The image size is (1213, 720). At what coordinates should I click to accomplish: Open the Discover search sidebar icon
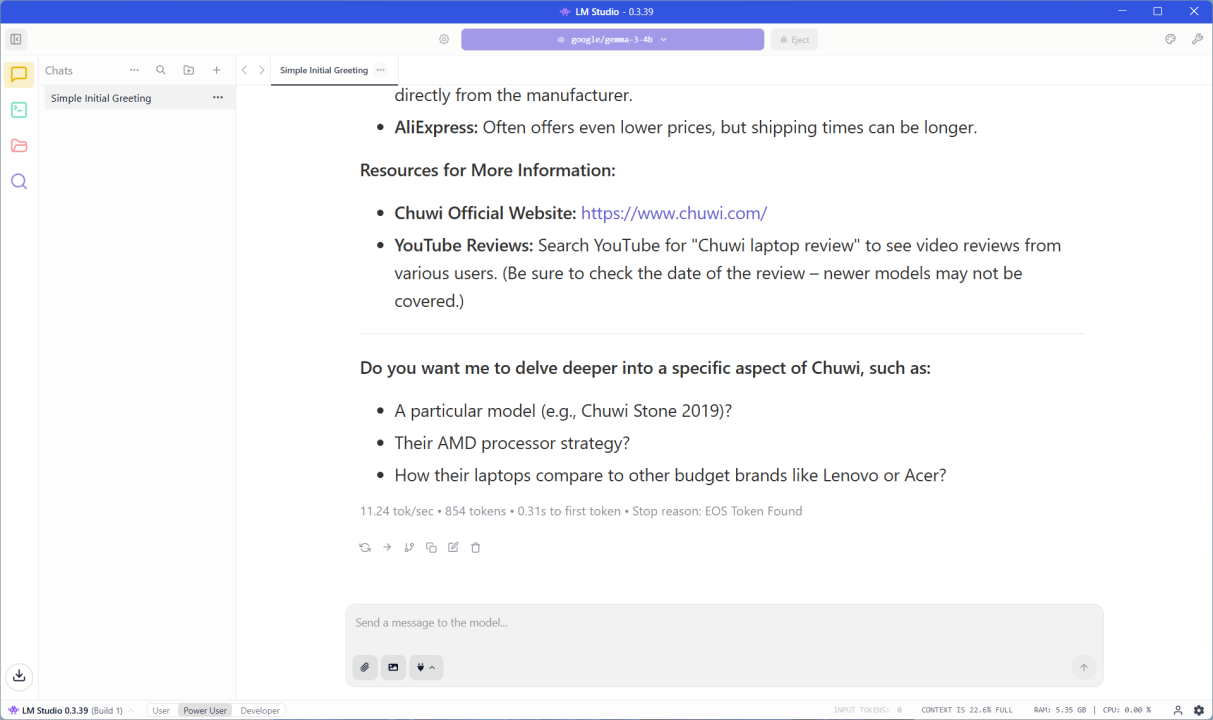(x=19, y=181)
